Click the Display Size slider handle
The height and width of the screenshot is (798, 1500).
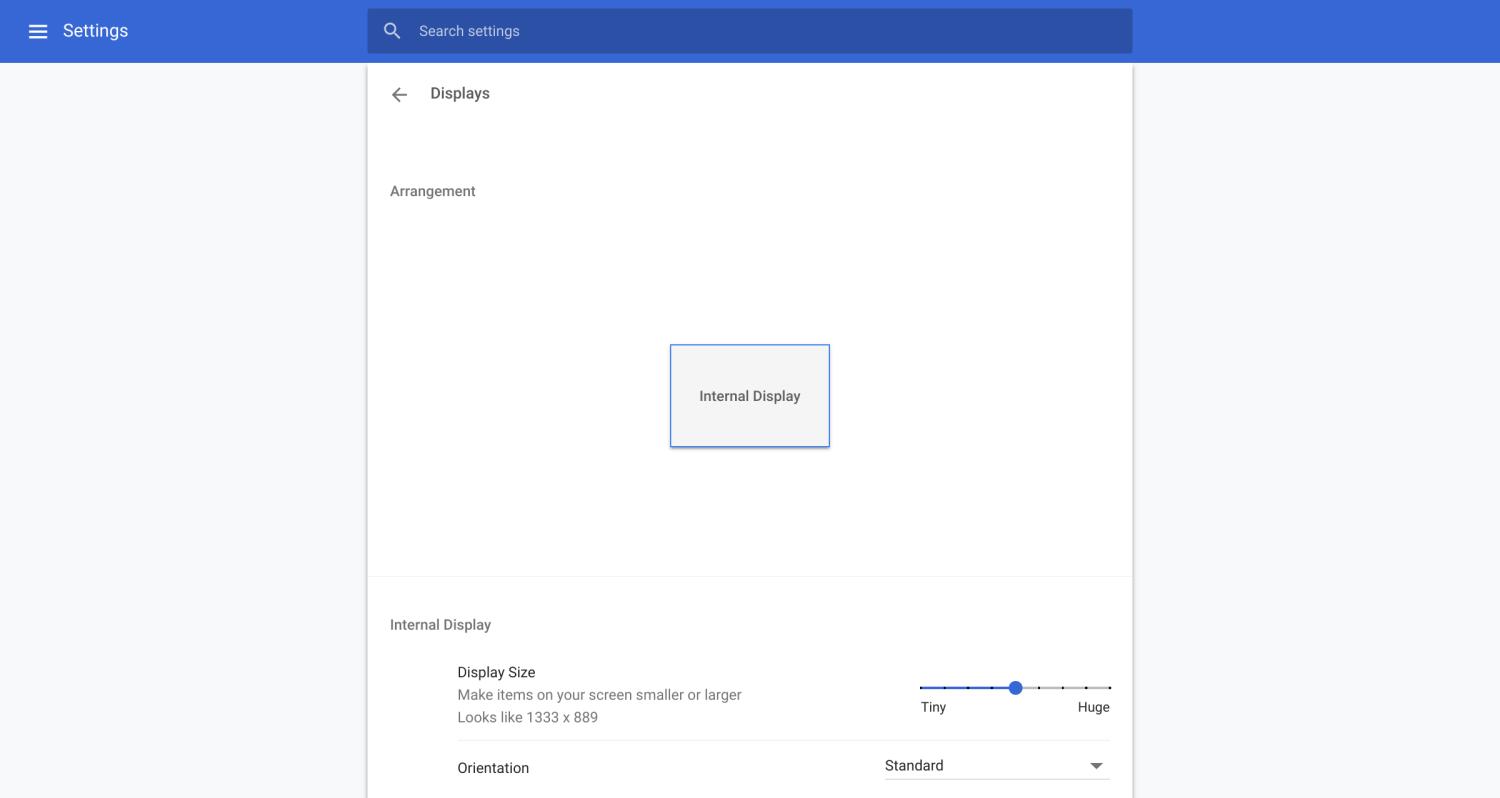point(1015,688)
